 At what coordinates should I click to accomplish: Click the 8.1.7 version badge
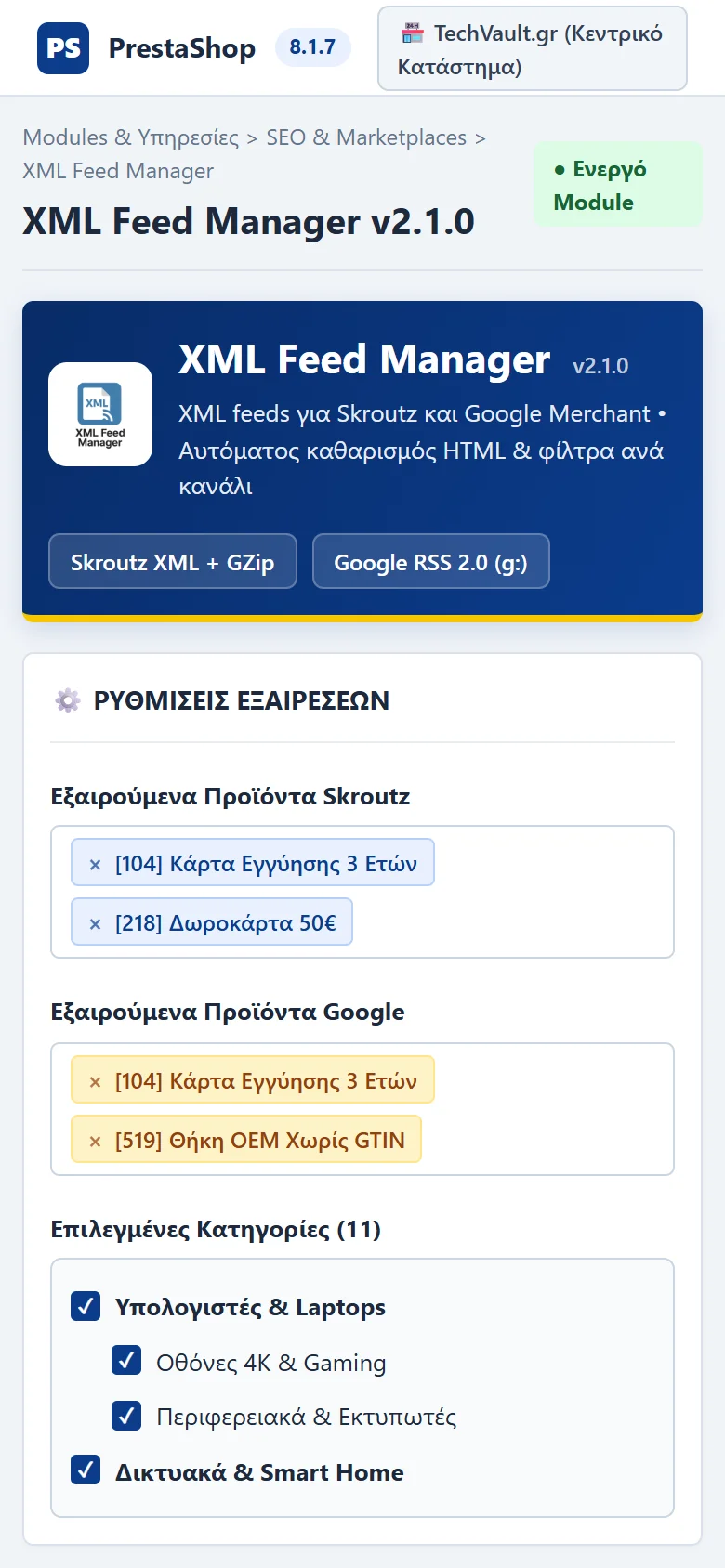(x=312, y=47)
